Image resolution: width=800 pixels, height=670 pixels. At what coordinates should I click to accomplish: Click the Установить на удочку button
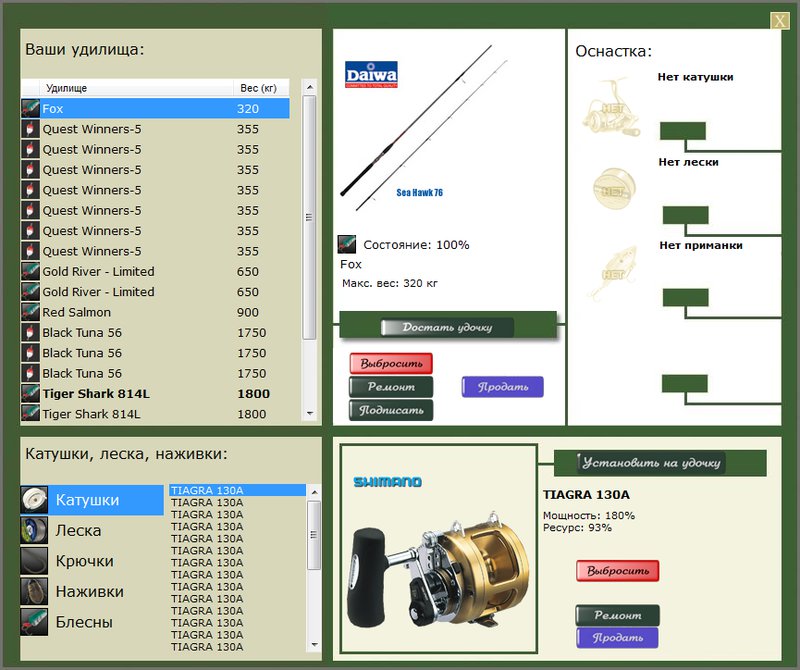[x=651, y=463]
